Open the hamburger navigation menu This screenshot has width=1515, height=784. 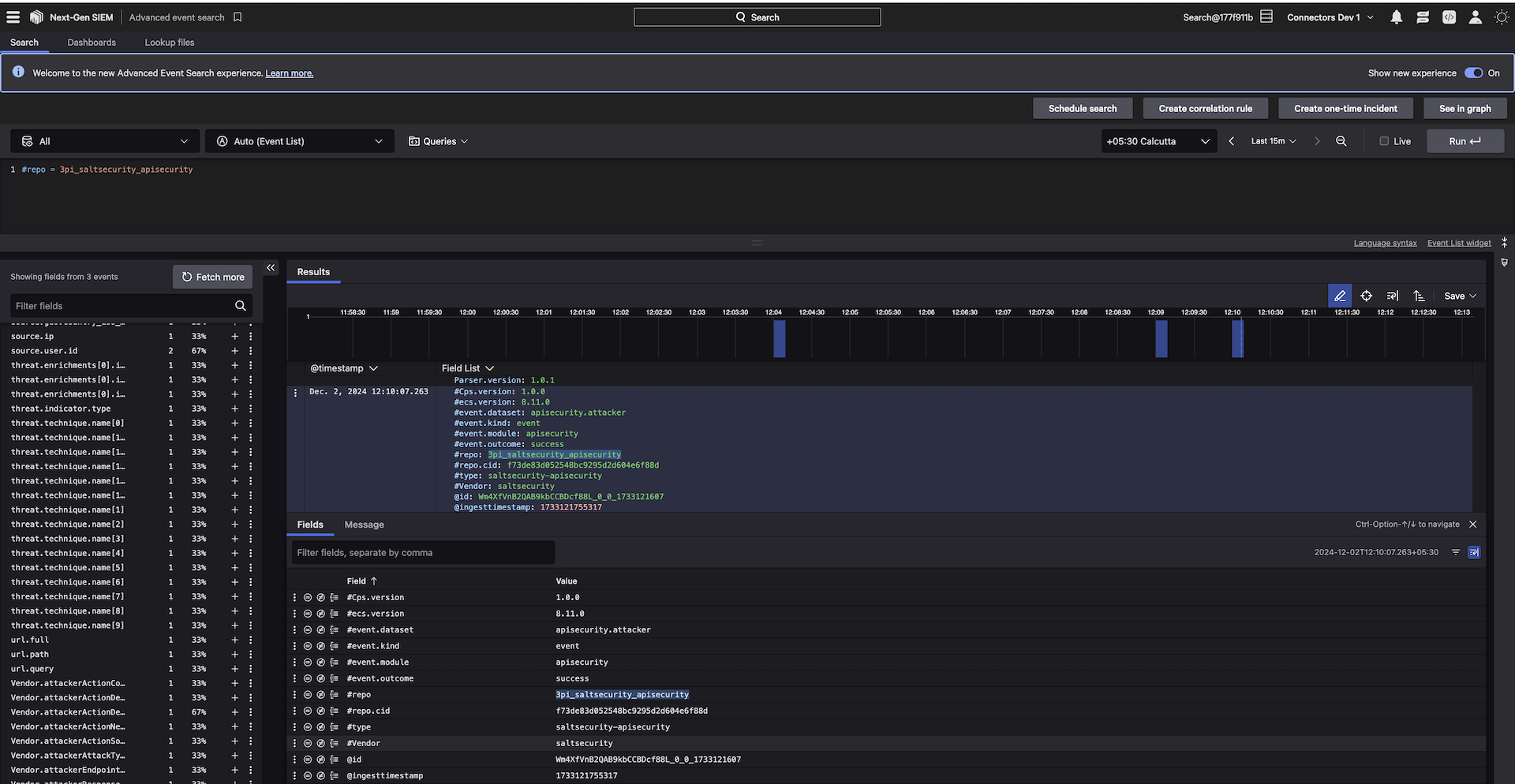(13, 17)
